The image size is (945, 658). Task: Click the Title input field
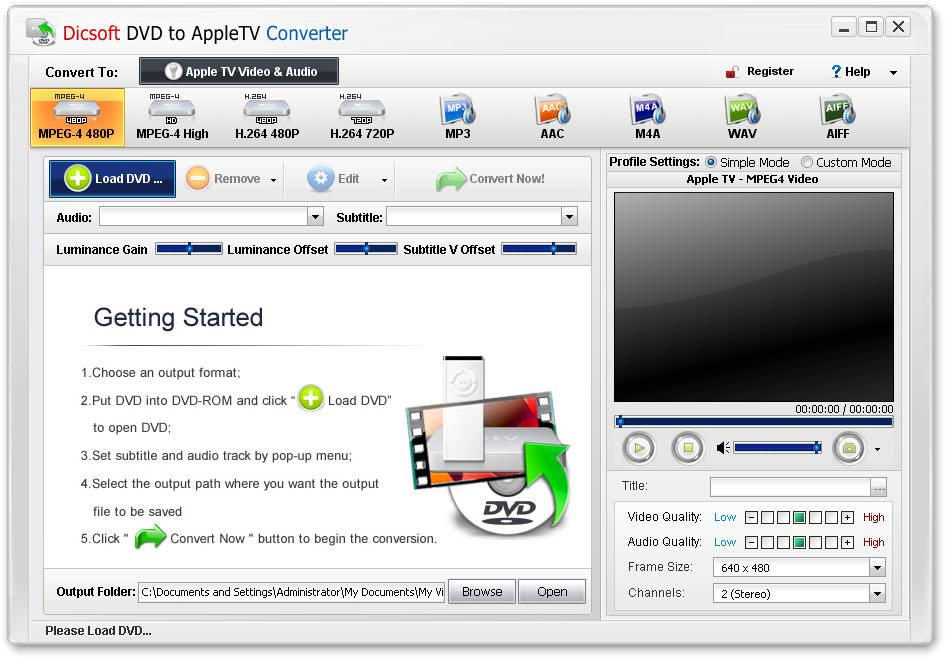790,487
